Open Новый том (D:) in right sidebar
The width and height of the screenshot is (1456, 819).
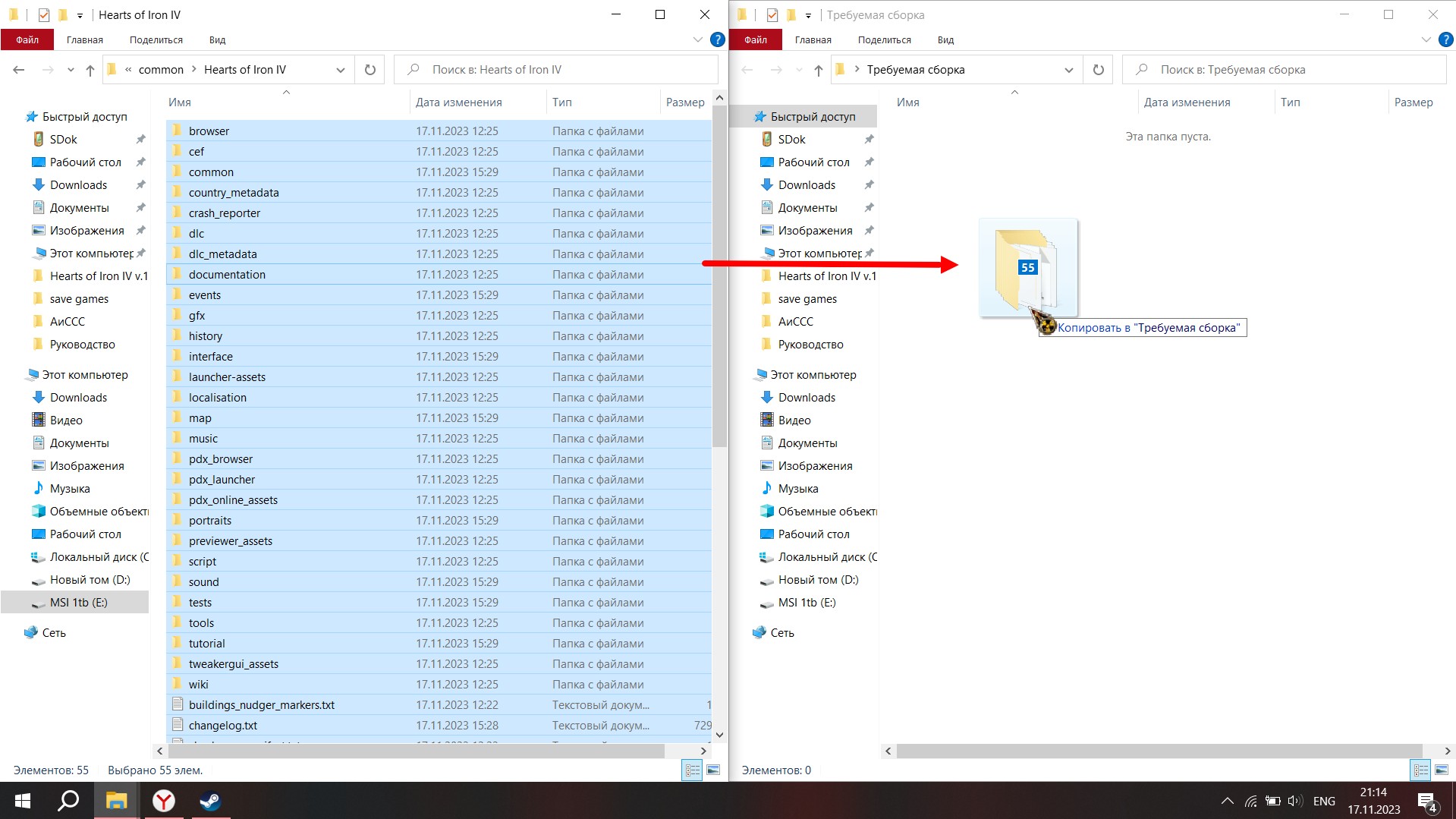tap(819, 580)
